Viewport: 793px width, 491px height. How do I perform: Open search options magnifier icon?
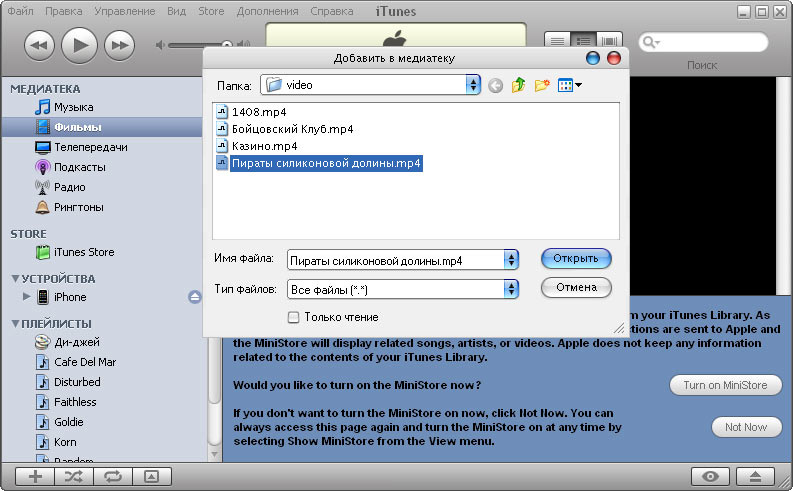(650, 42)
